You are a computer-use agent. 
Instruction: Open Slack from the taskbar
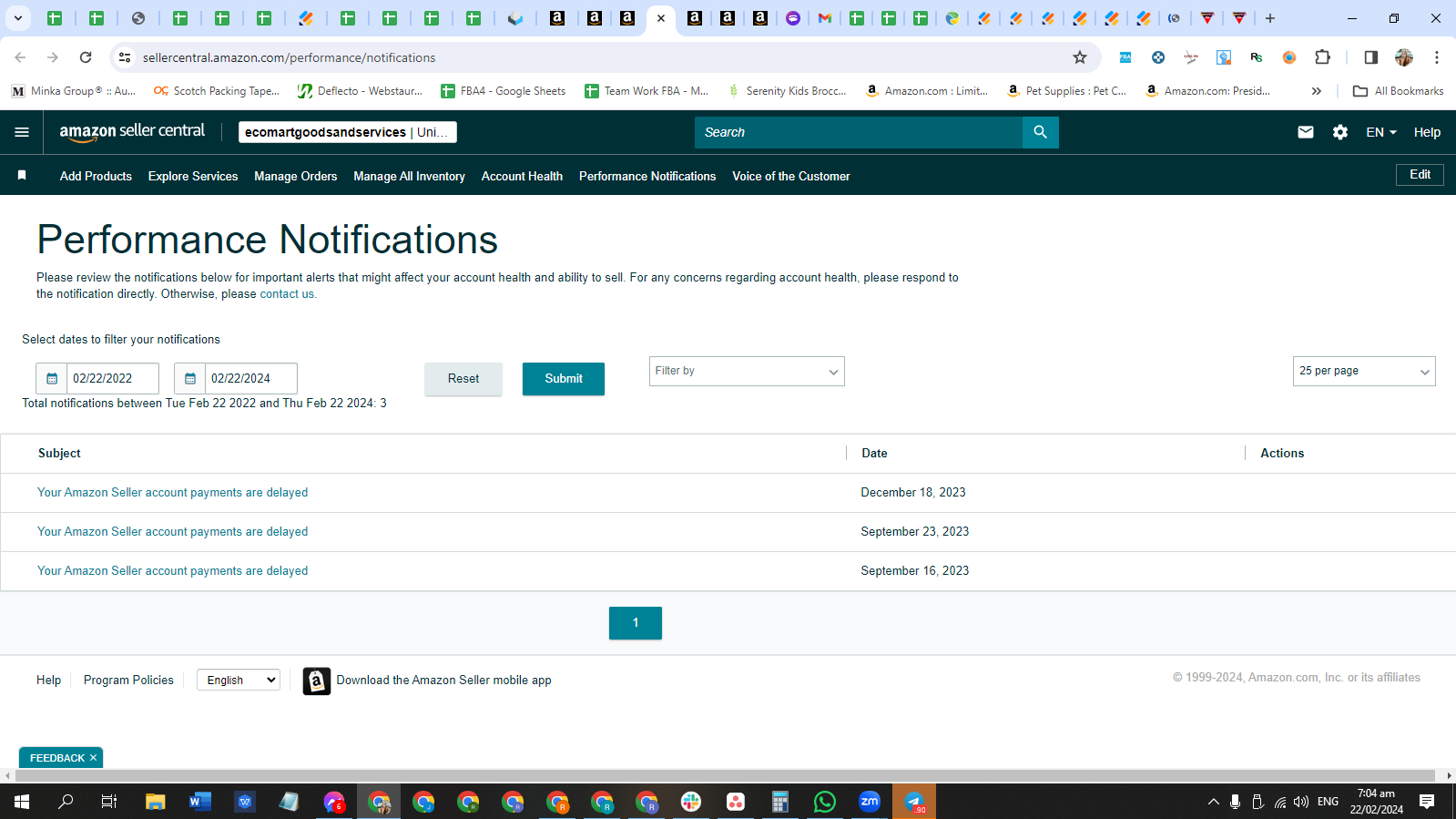click(691, 802)
